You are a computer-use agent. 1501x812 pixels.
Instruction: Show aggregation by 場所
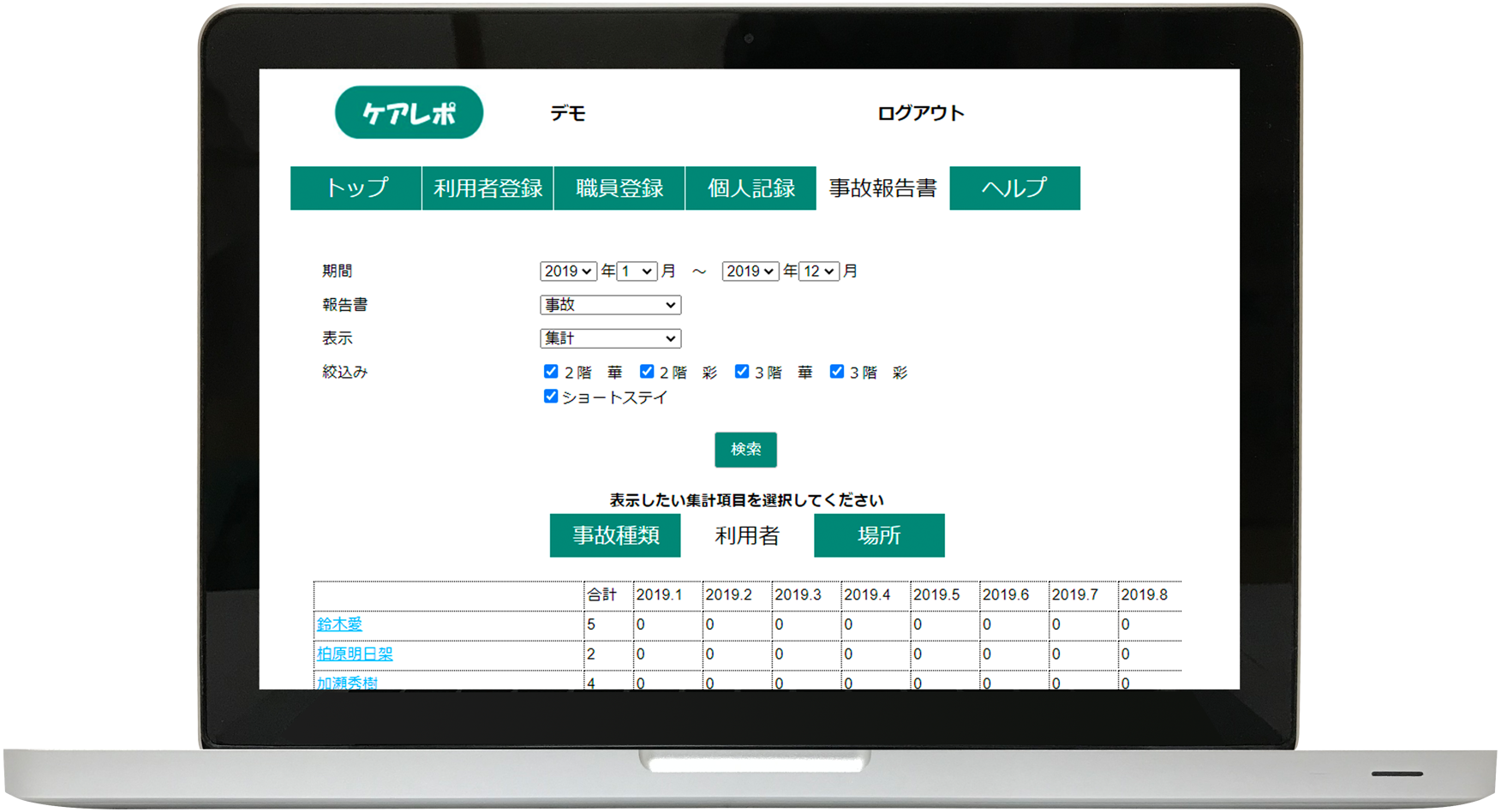pos(879,535)
